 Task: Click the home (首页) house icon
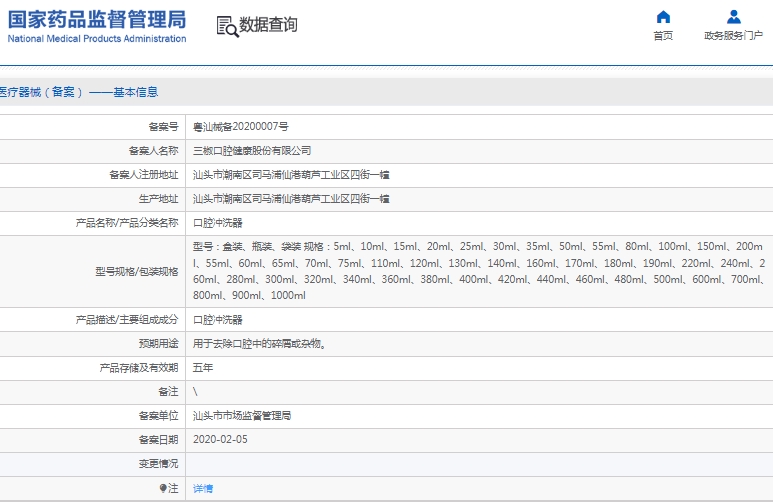(x=664, y=17)
